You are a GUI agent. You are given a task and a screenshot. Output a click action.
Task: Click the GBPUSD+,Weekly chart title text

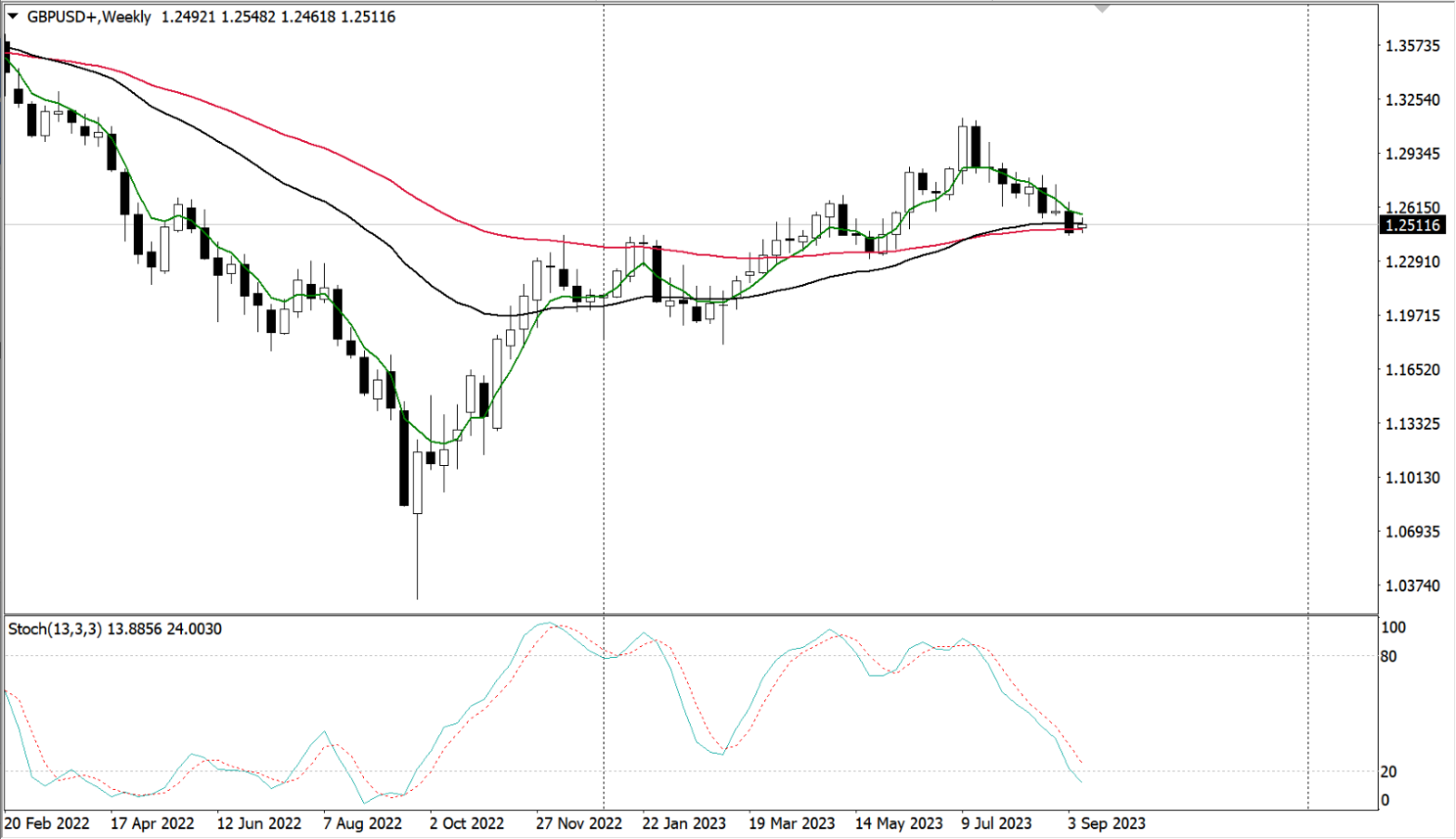click(88, 17)
